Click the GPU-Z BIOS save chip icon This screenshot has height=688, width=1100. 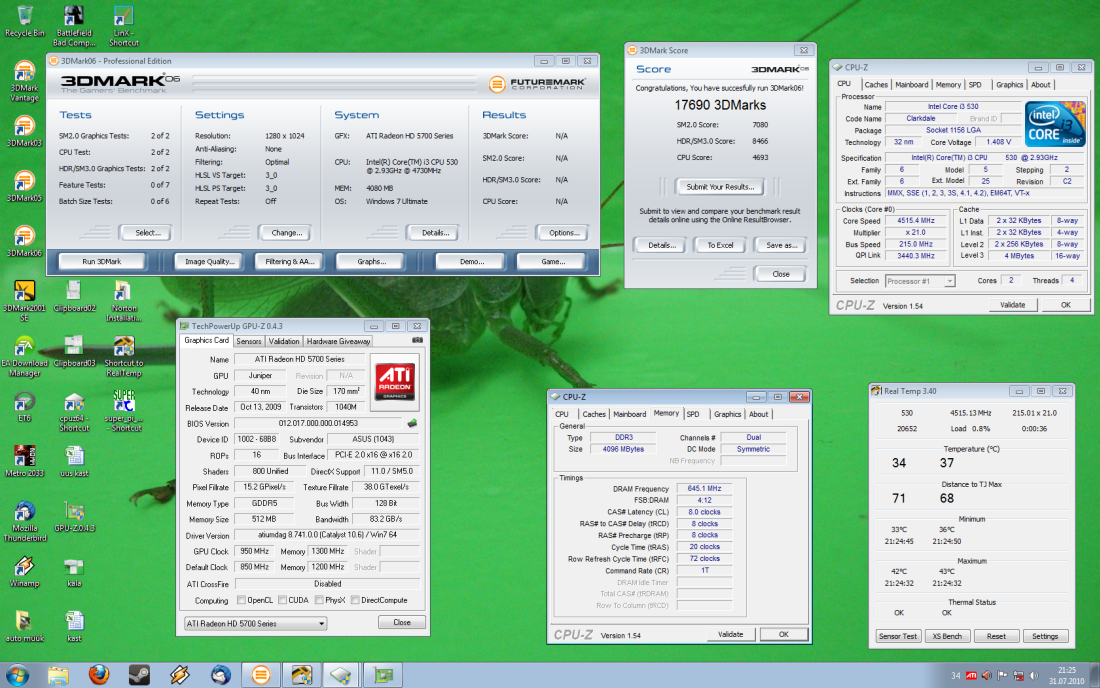[412, 423]
